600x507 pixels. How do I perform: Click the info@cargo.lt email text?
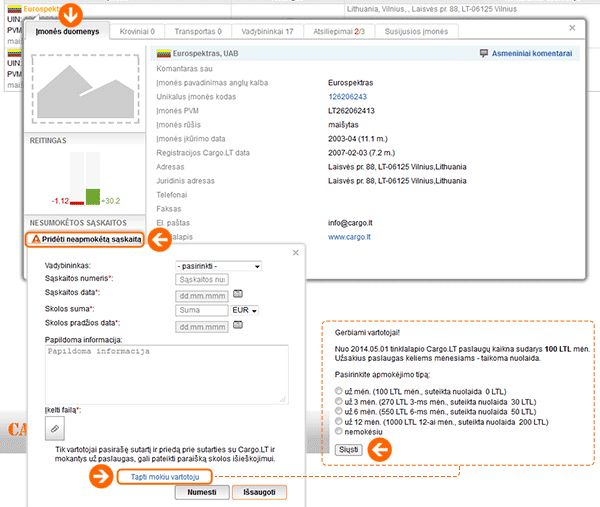click(x=350, y=223)
